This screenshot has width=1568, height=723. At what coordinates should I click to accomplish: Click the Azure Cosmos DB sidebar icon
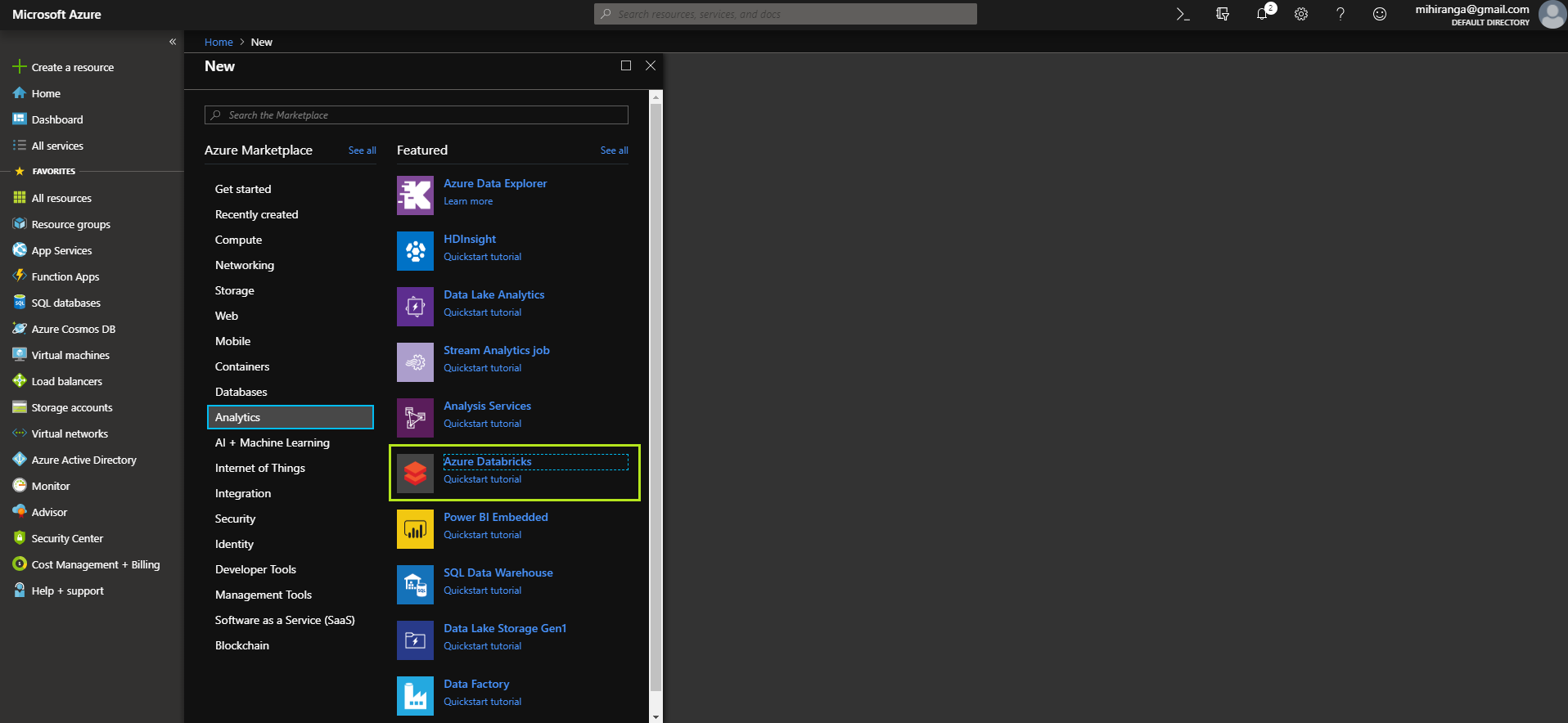[x=20, y=328]
